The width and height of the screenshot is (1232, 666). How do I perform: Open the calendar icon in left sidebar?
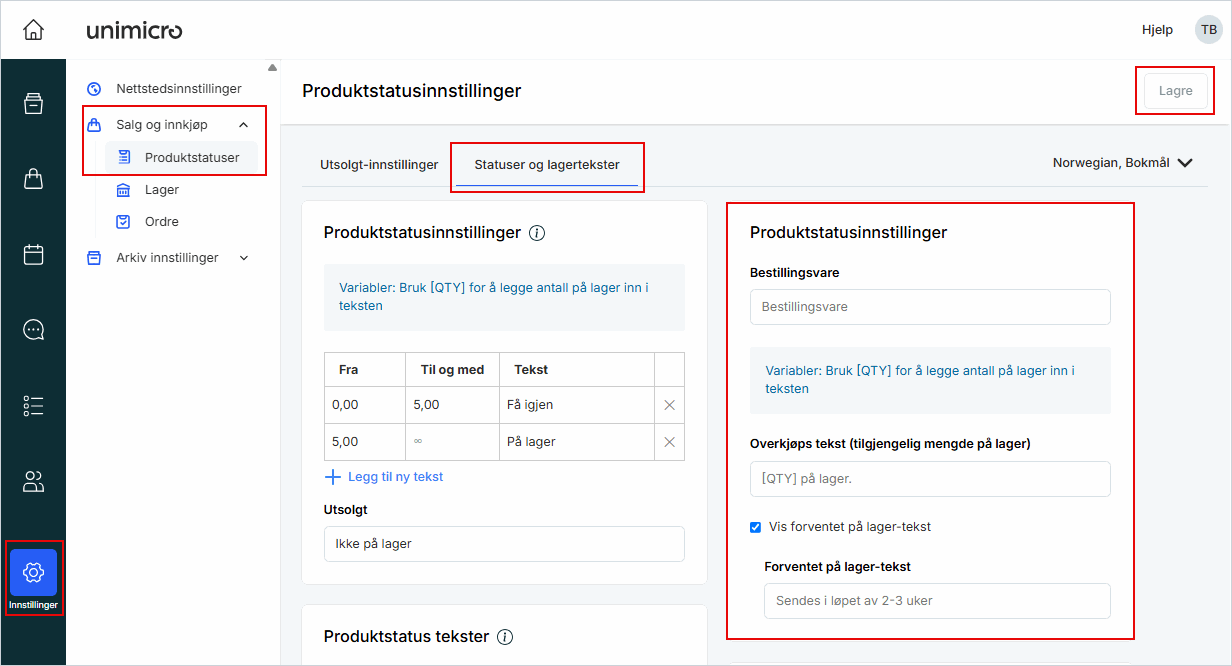[33, 254]
